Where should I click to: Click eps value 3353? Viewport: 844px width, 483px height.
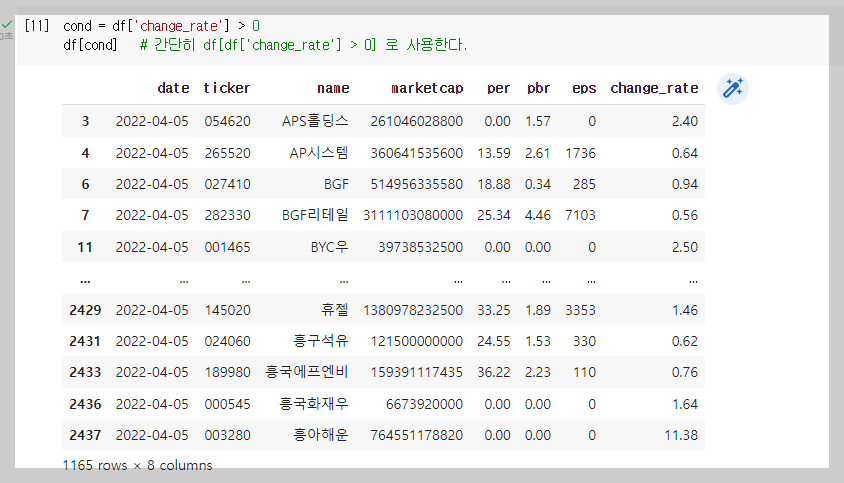[x=580, y=310]
